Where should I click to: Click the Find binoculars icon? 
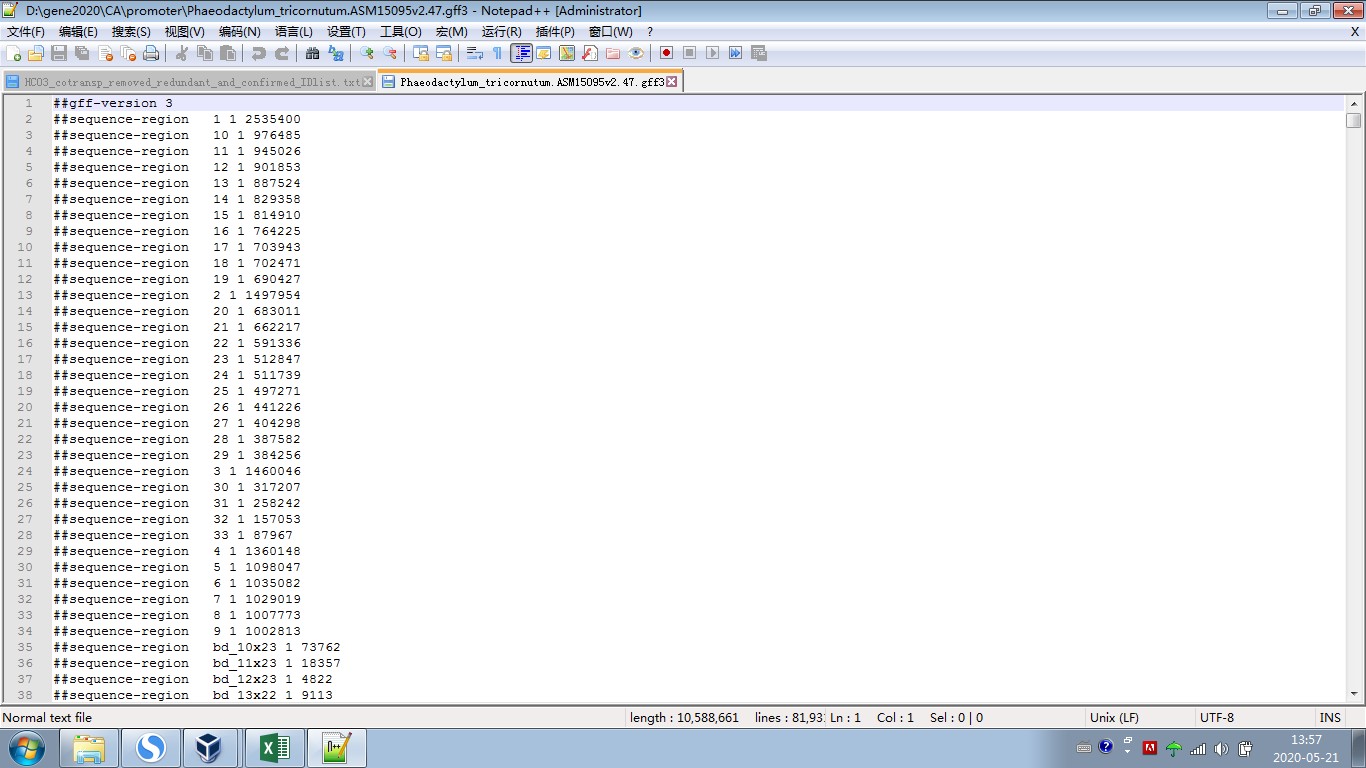click(x=312, y=53)
